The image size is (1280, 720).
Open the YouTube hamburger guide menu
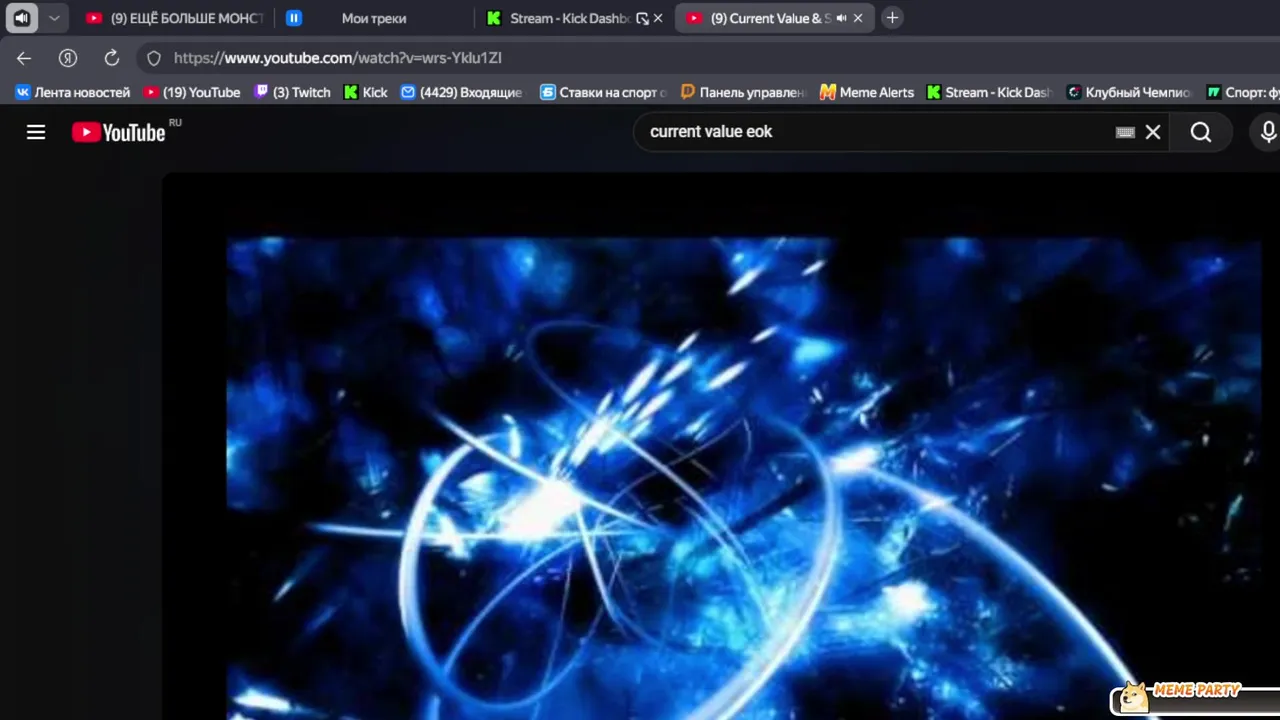pyautogui.click(x=36, y=132)
